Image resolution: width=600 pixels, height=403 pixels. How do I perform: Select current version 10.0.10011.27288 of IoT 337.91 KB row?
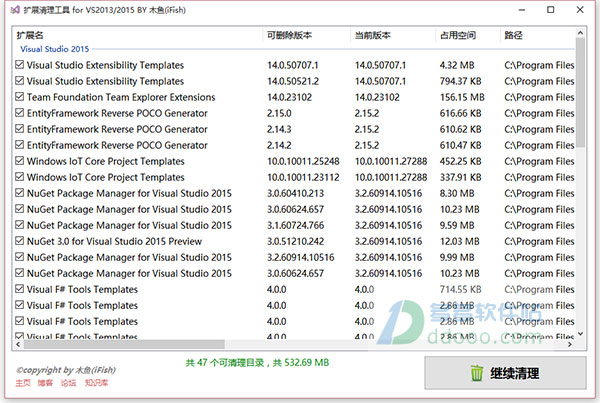(391, 177)
